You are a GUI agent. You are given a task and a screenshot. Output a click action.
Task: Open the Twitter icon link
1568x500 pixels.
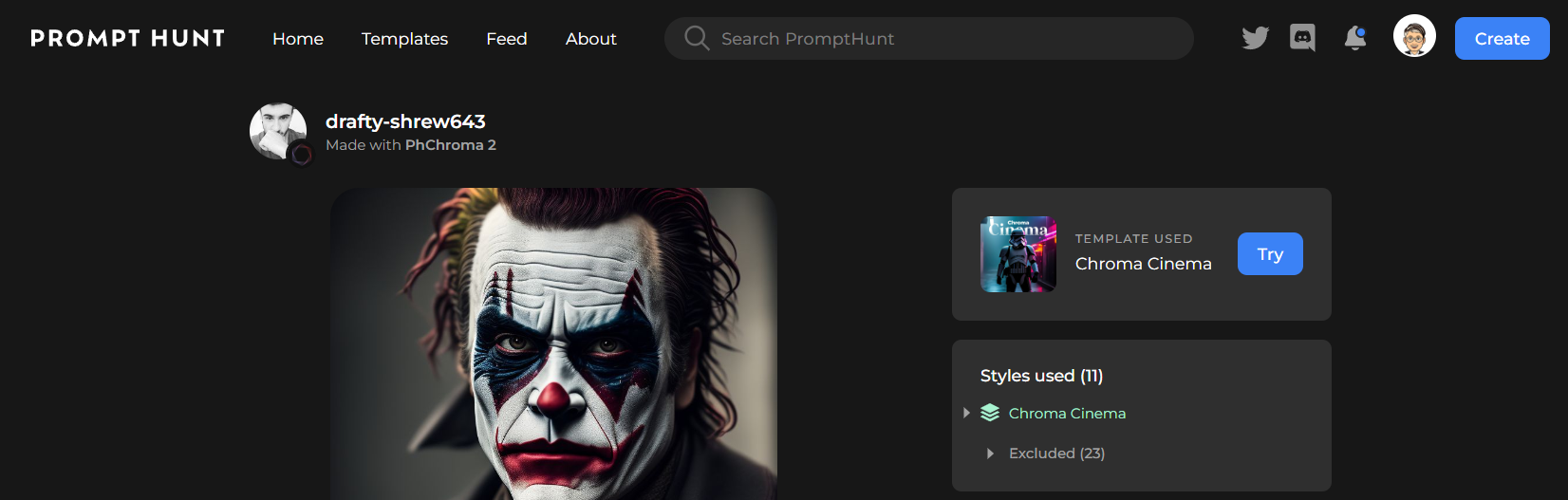tap(1255, 38)
